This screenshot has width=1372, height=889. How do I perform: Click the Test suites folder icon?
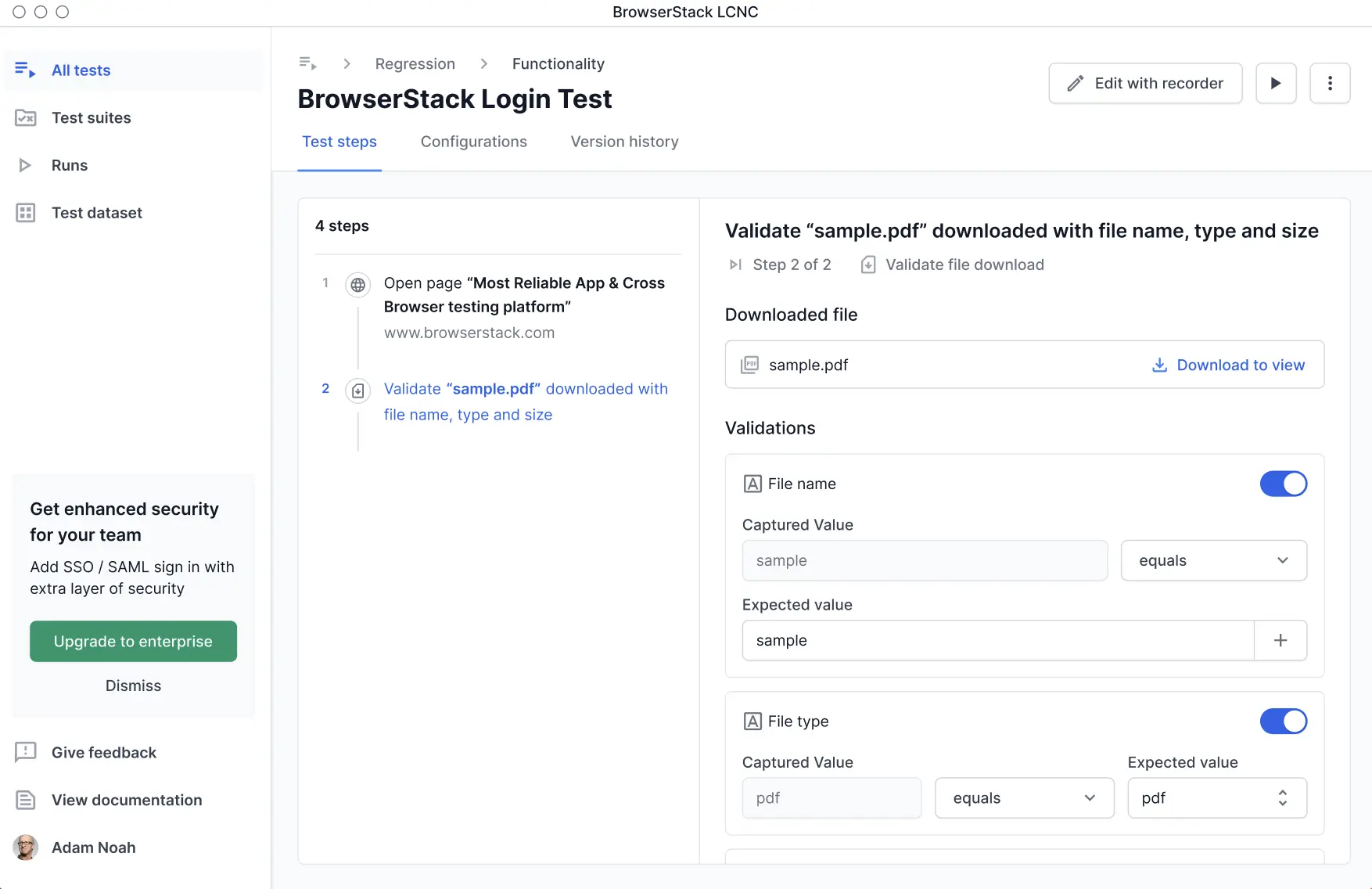(26, 118)
